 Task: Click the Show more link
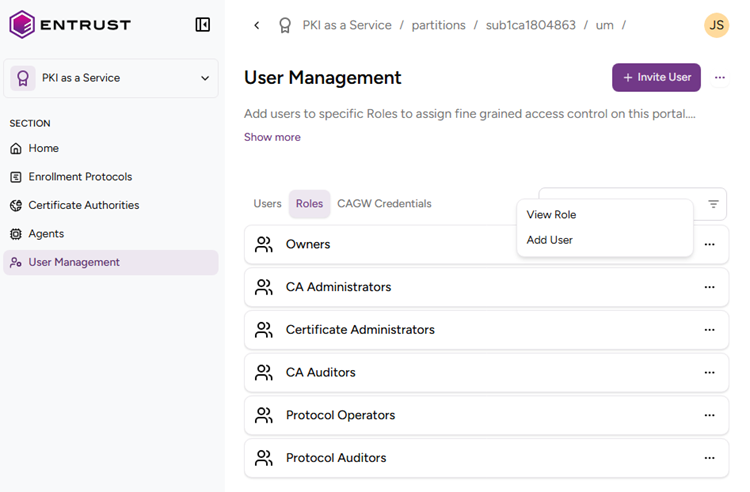pyautogui.click(x=272, y=137)
